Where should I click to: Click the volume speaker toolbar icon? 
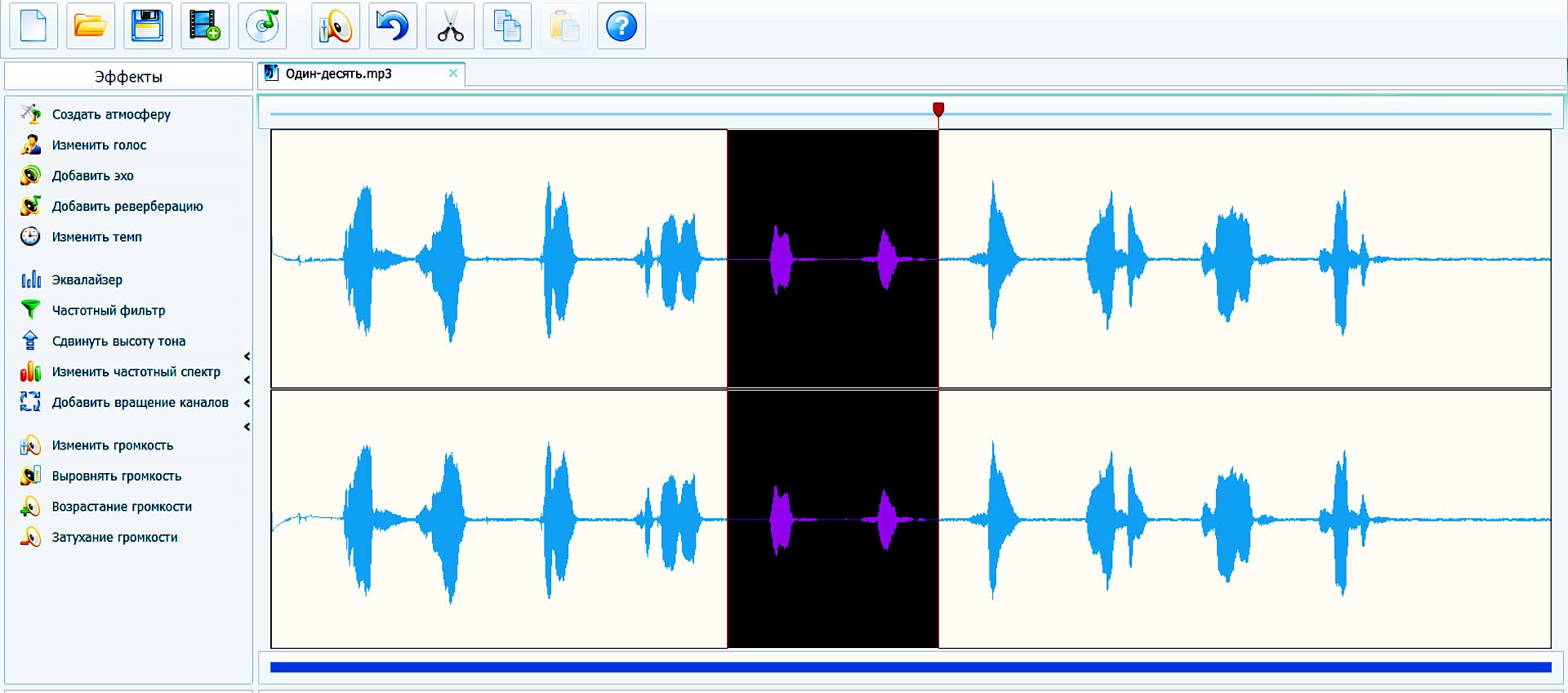point(336,26)
